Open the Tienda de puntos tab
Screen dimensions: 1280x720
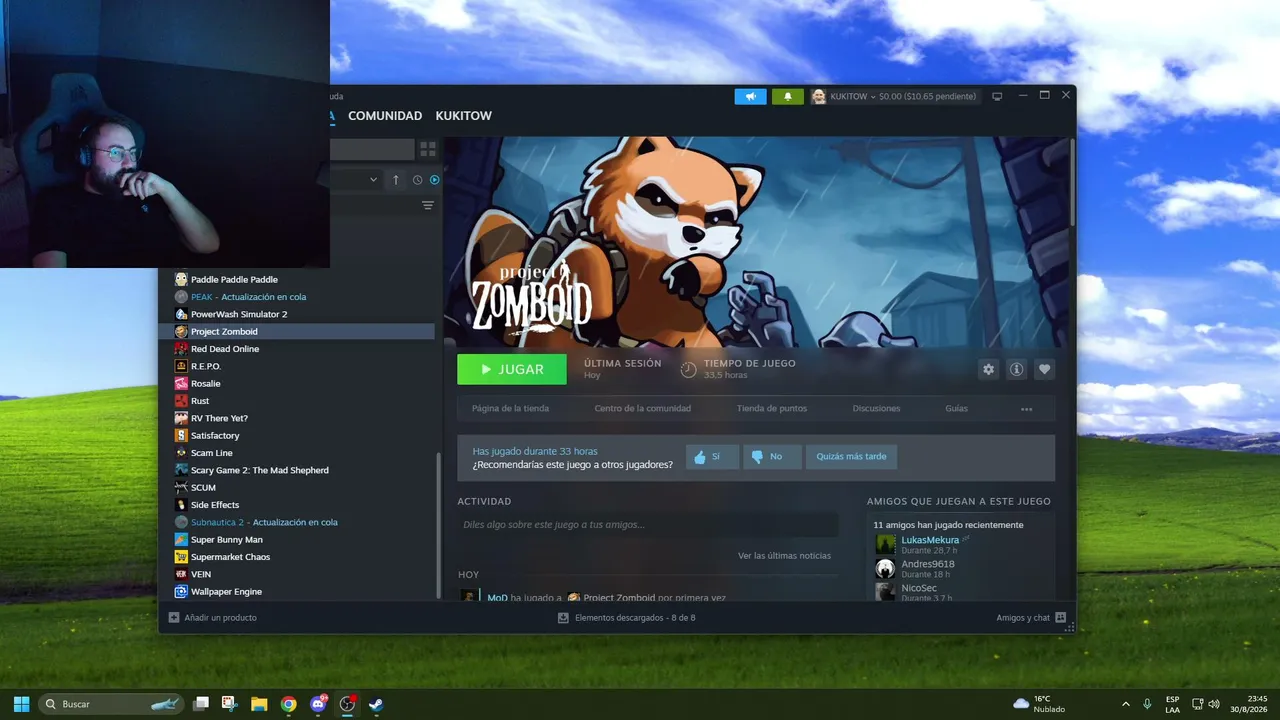772,409
